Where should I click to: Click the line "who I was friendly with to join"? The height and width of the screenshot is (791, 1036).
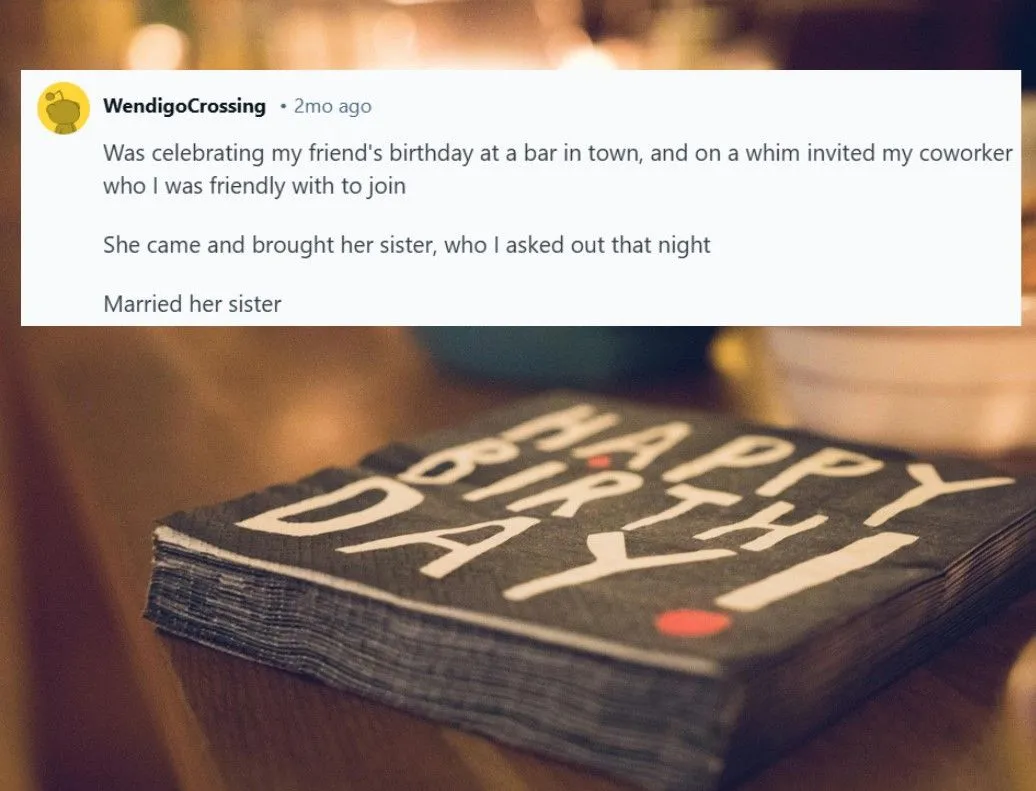coord(254,186)
